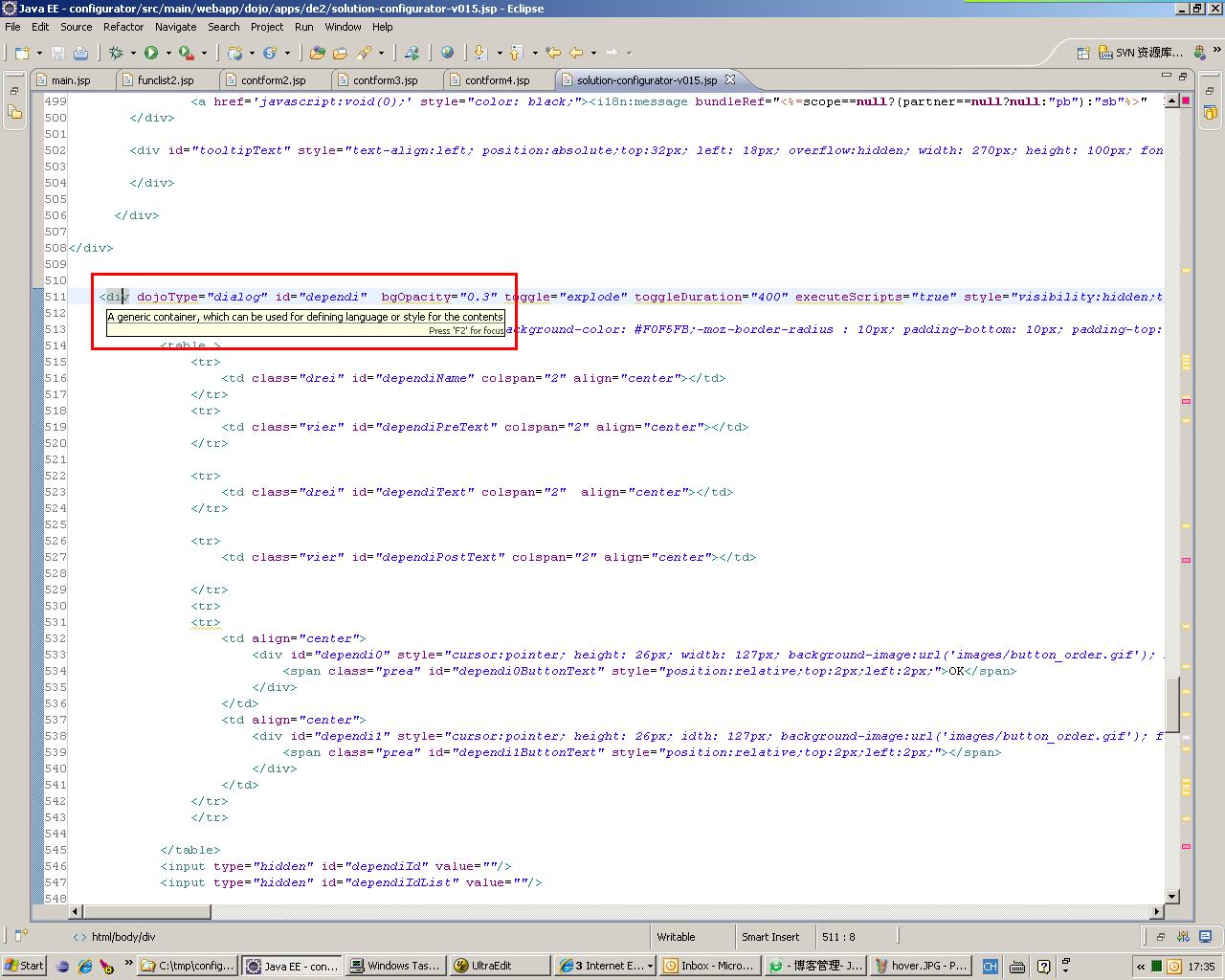The image size is (1225, 980).
Task: Click the Back arrow navigation icon
Action: coord(576,53)
